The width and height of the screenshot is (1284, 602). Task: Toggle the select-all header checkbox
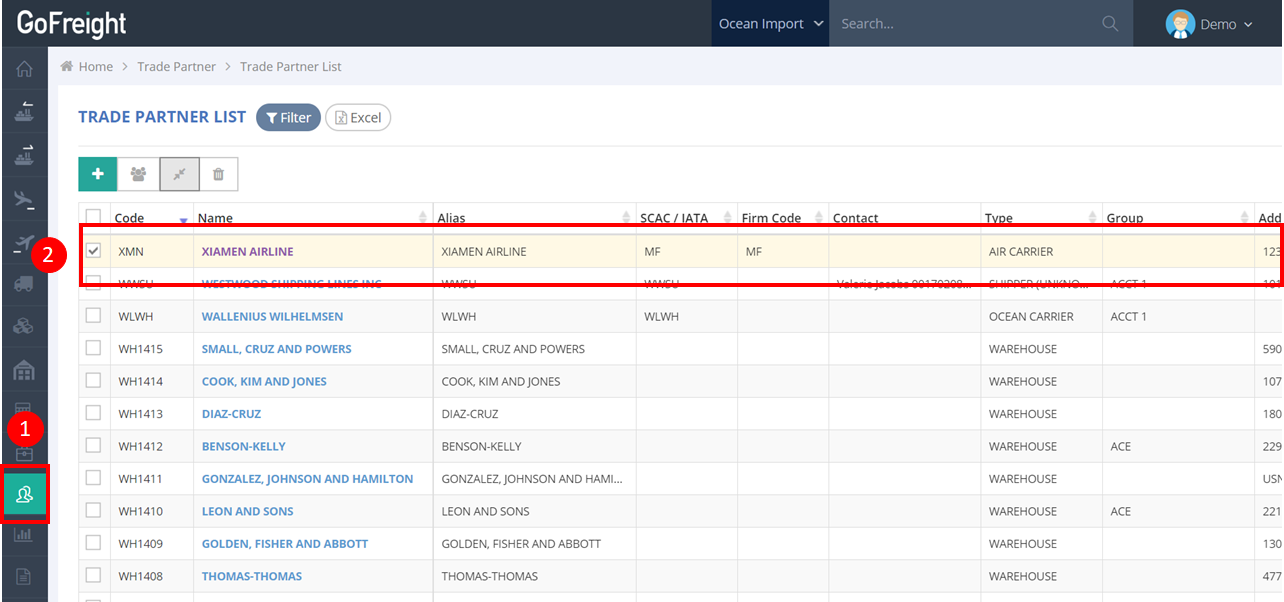[94, 217]
